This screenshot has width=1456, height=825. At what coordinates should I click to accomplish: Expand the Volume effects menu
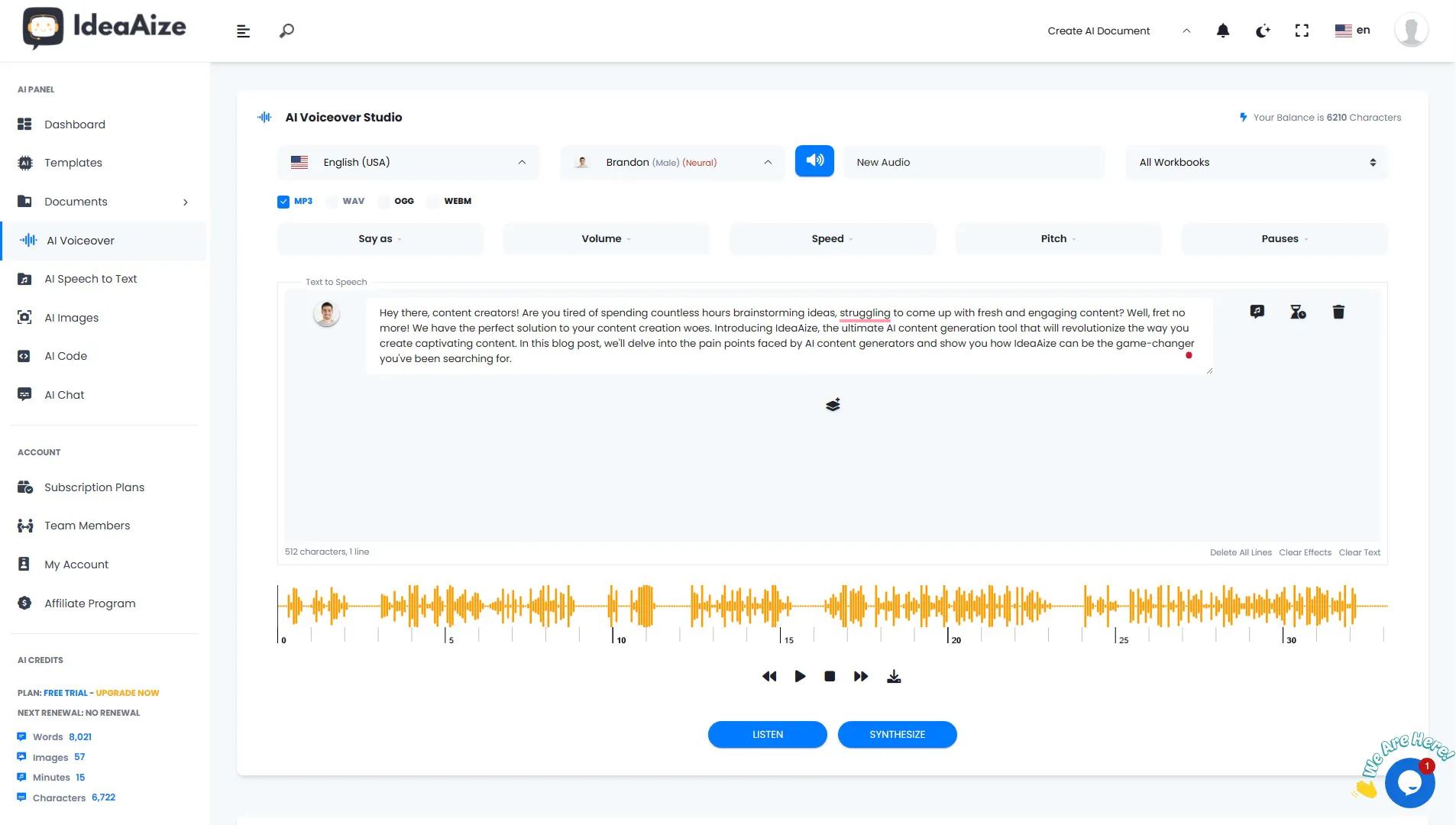tap(606, 238)
